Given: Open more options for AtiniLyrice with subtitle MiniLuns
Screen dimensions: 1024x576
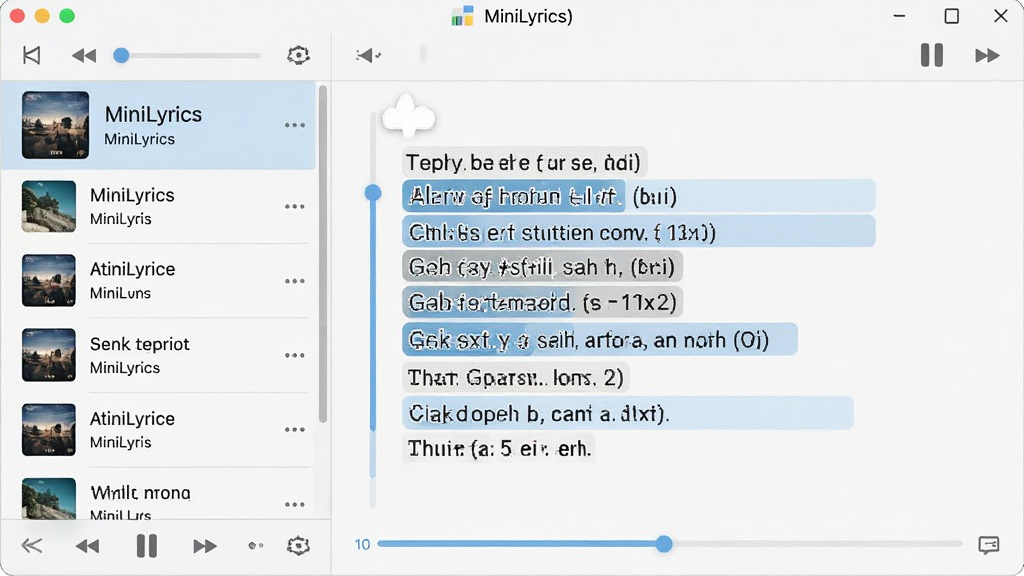Looking at the screenshot, I should click(295, 281).
